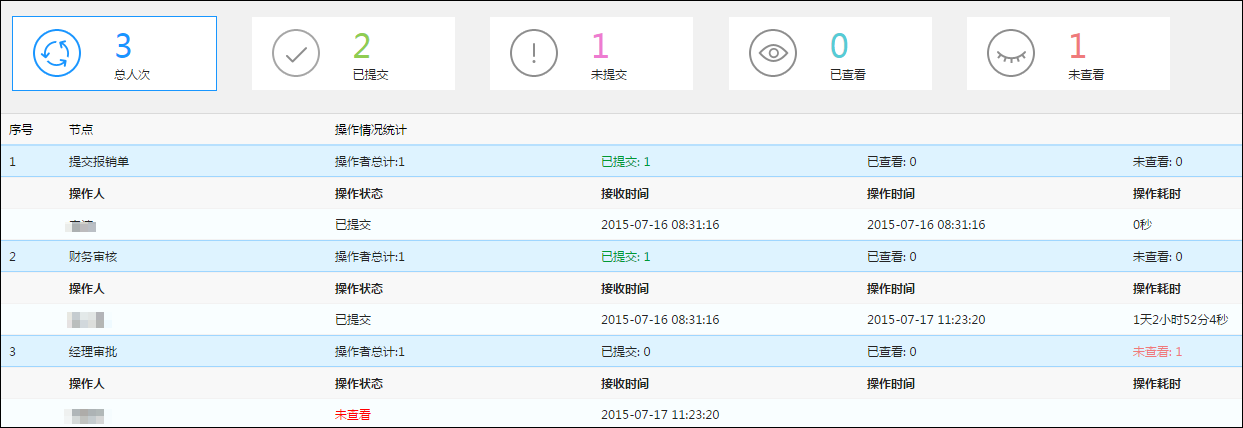The width and height of the screenshot is (1243, 428).
Task: Click the red 未查看 status of manager approval
Action: tap(353, 415)
